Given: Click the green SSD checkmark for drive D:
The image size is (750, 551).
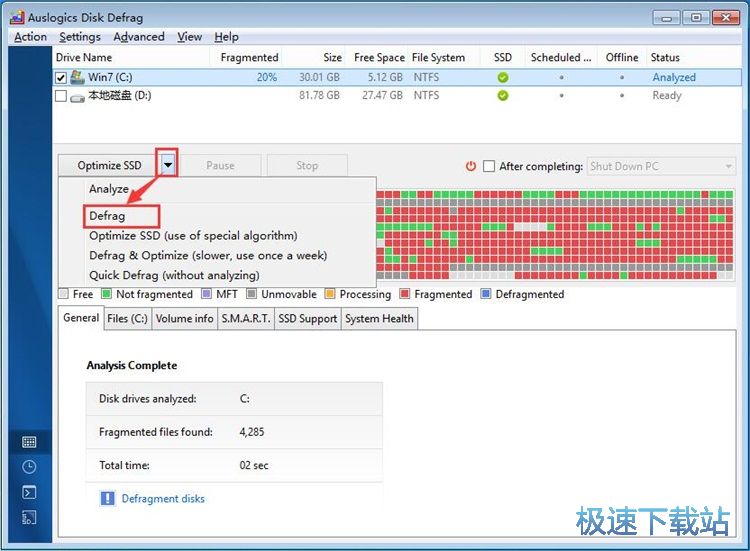Looking at the screenshot, I should coord(503,96).
